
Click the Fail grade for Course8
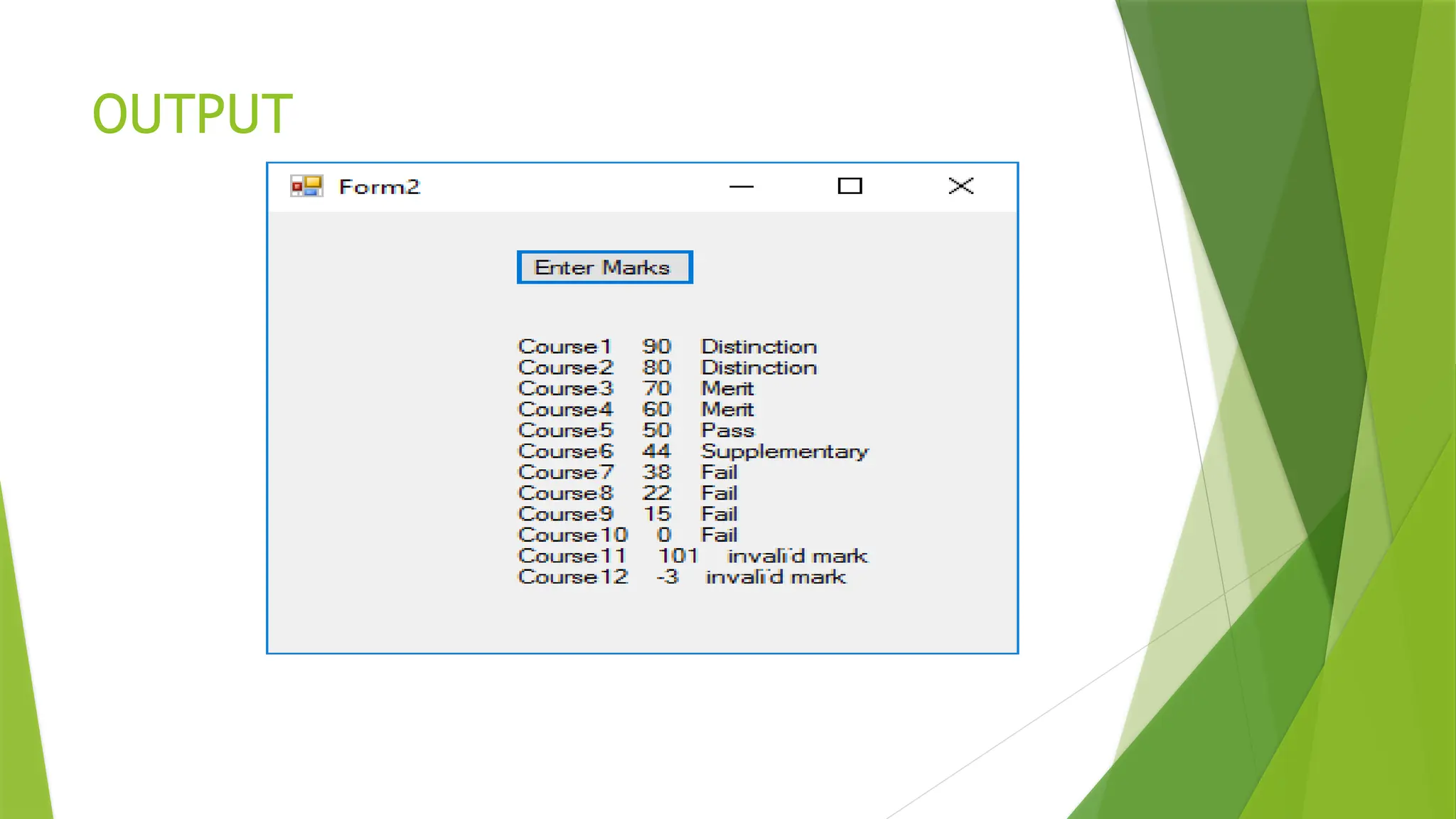click(719, 493)
